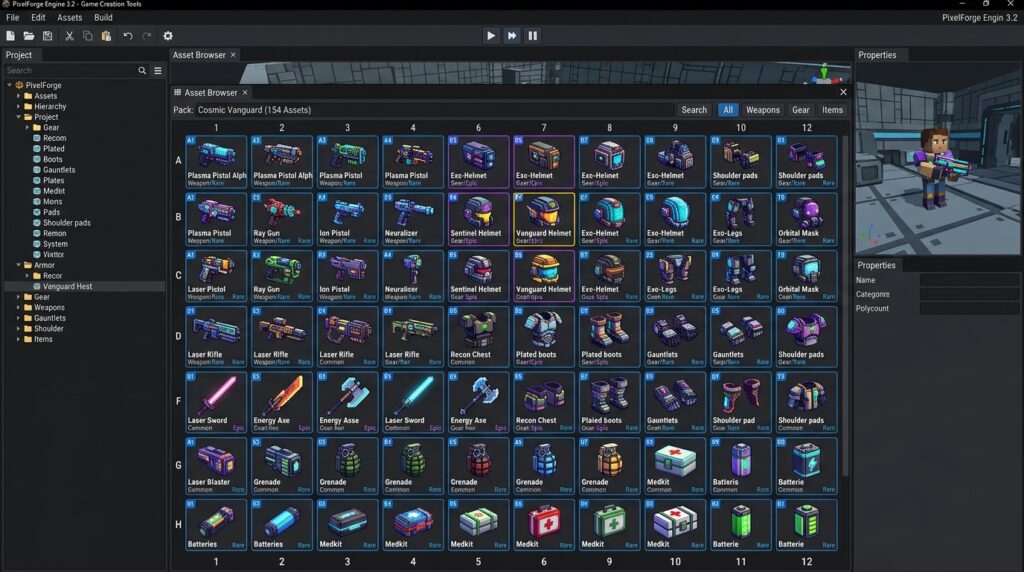Click the Name field in Properties

pyautogui.click(x=969, y=279)
